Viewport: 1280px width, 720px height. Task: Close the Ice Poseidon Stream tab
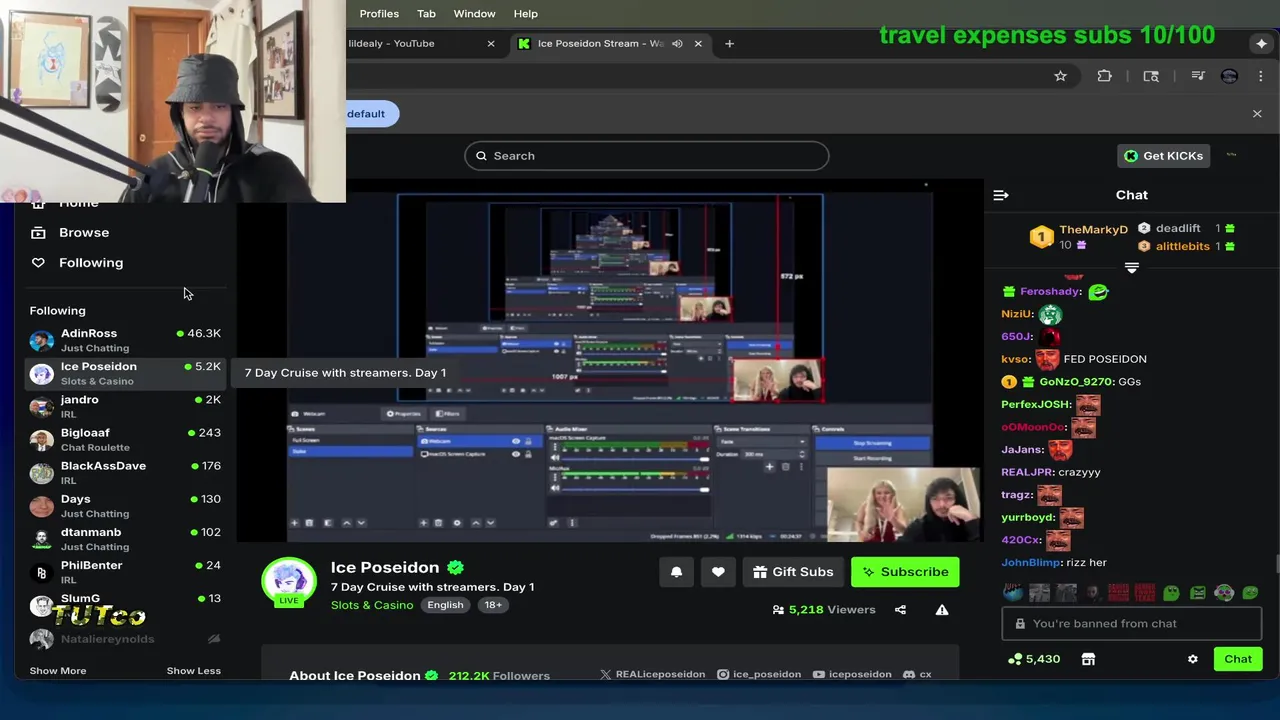click(698, 43)
